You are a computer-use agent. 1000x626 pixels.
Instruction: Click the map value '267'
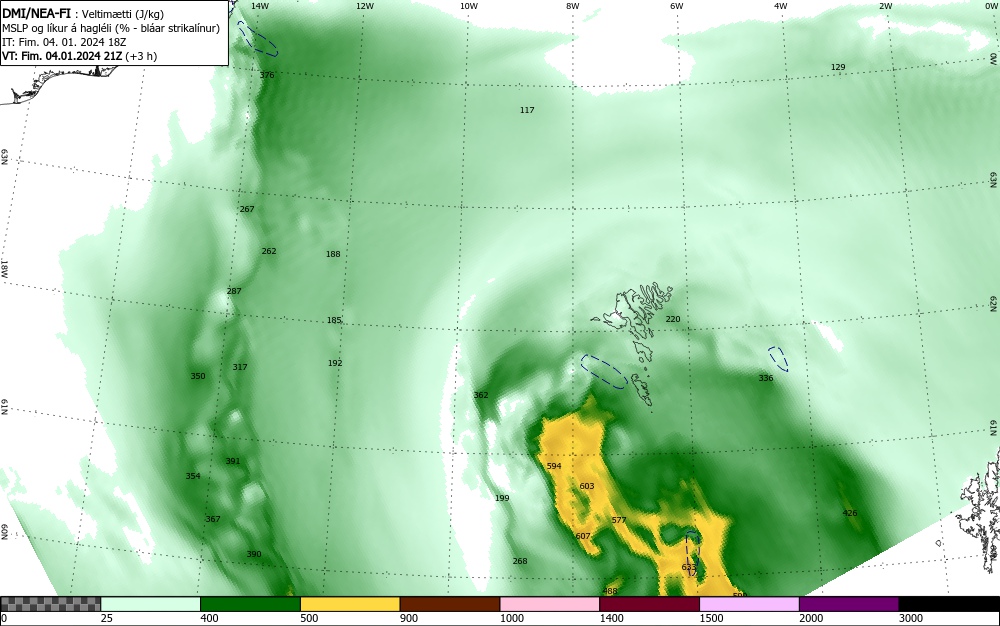tap(247, 209)
